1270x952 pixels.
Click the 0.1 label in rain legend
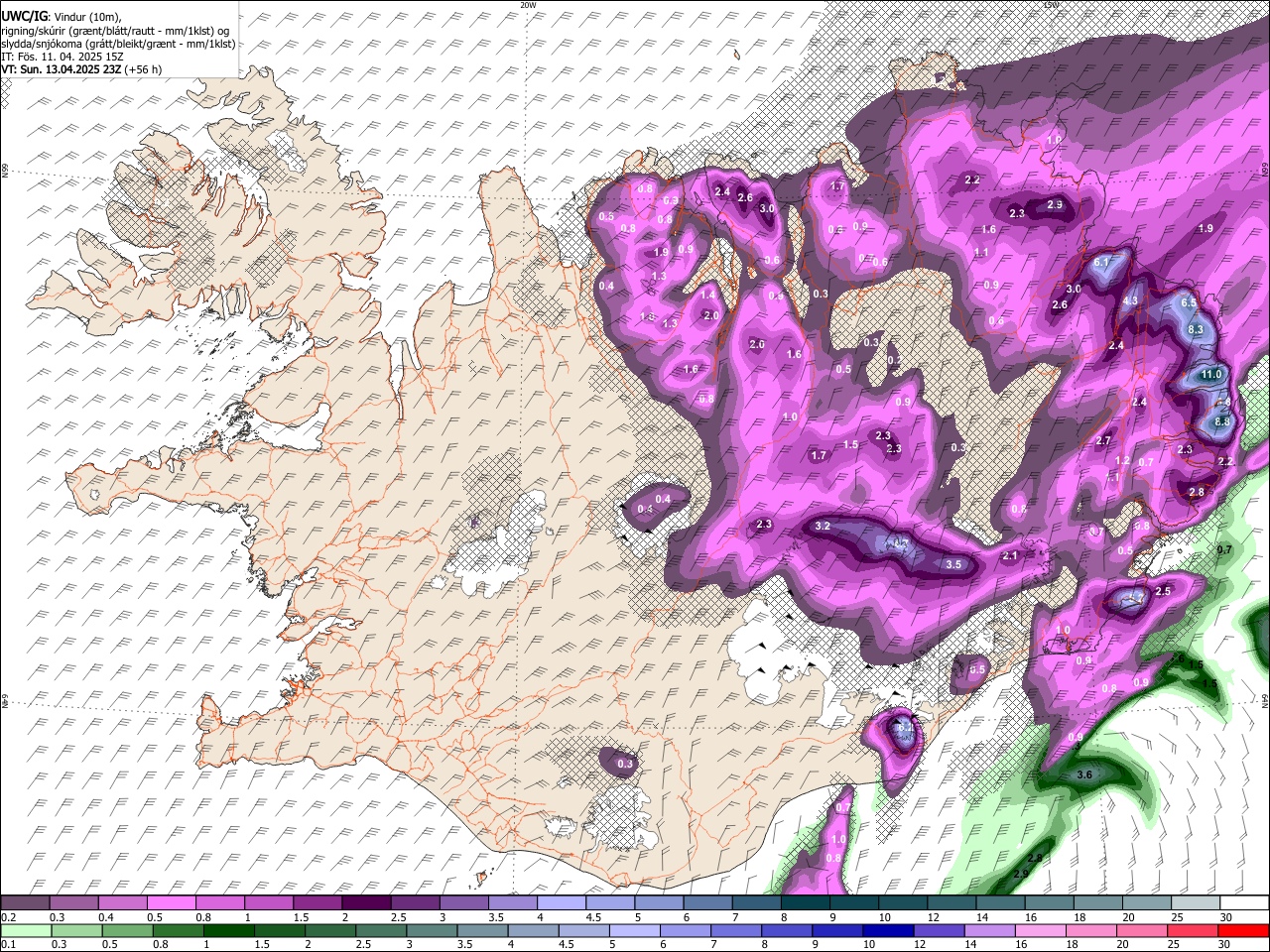pyautogui.click(x=8, y=945)
